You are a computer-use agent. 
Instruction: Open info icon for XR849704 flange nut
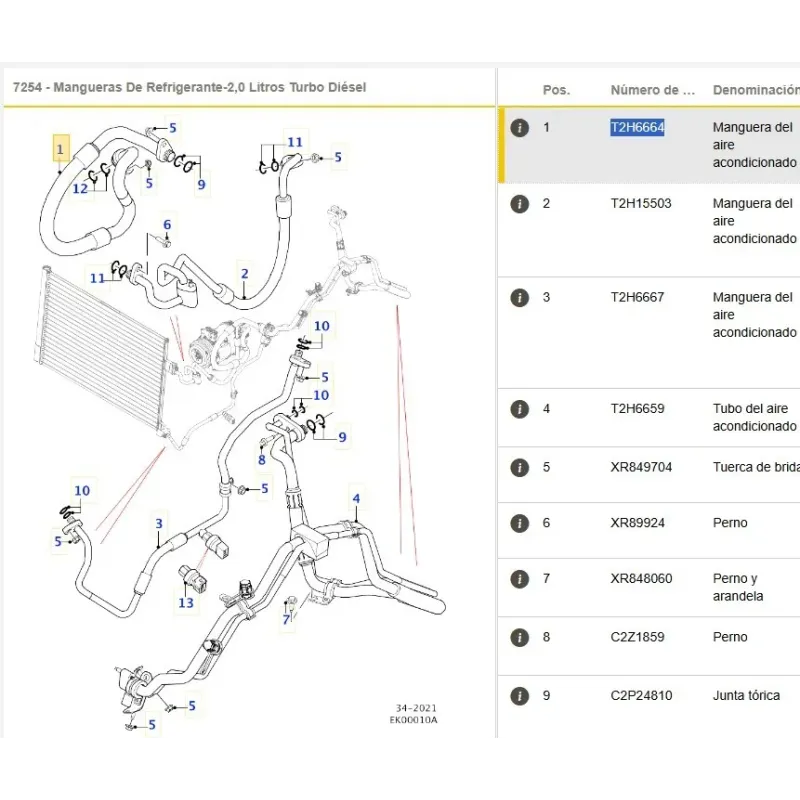[x=519, y=467]
